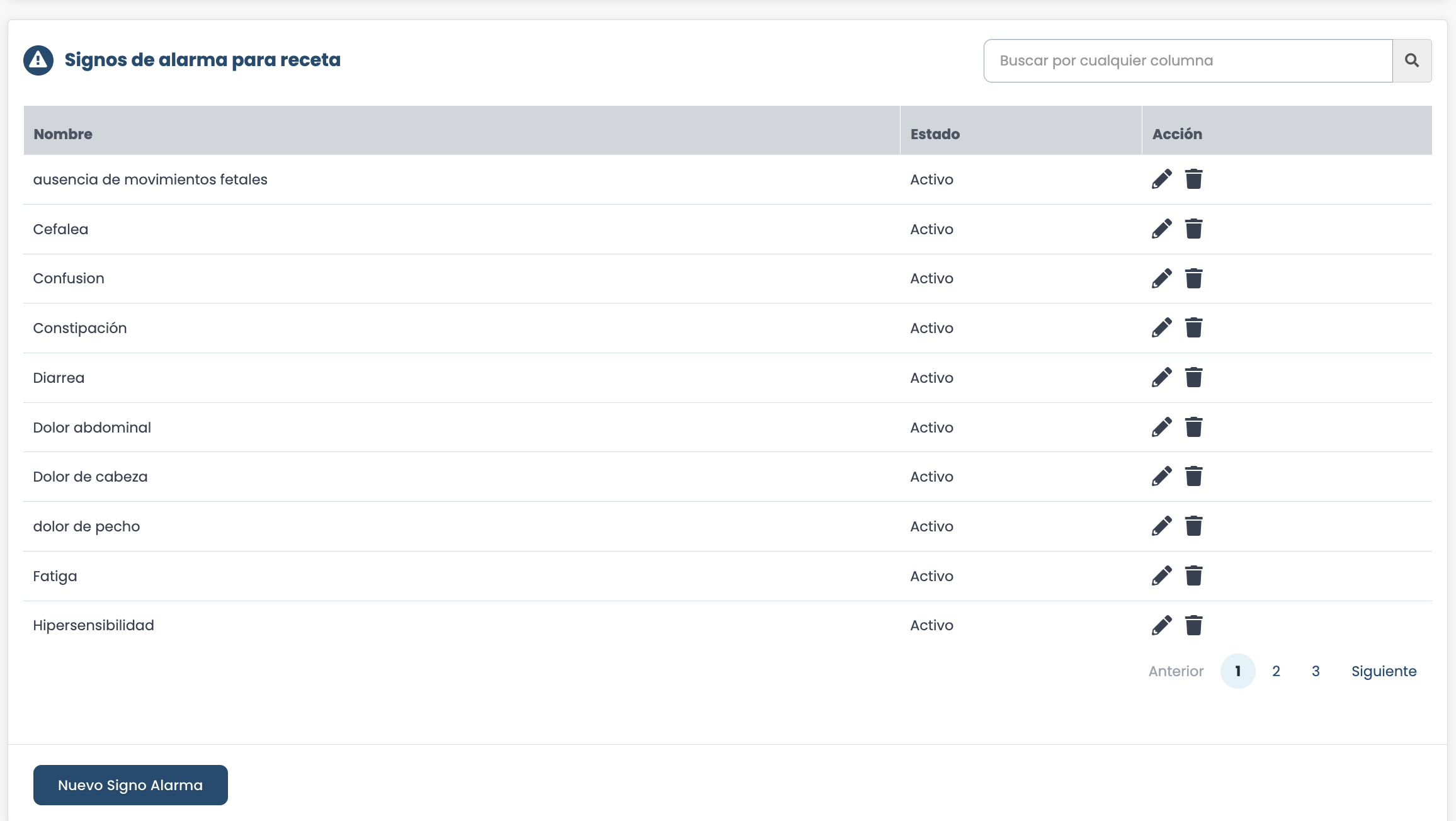Delete the Dolor abdominal entry
This screenshot has width=1456, height=821.
pyautogui.click(x=1194, y=427)
